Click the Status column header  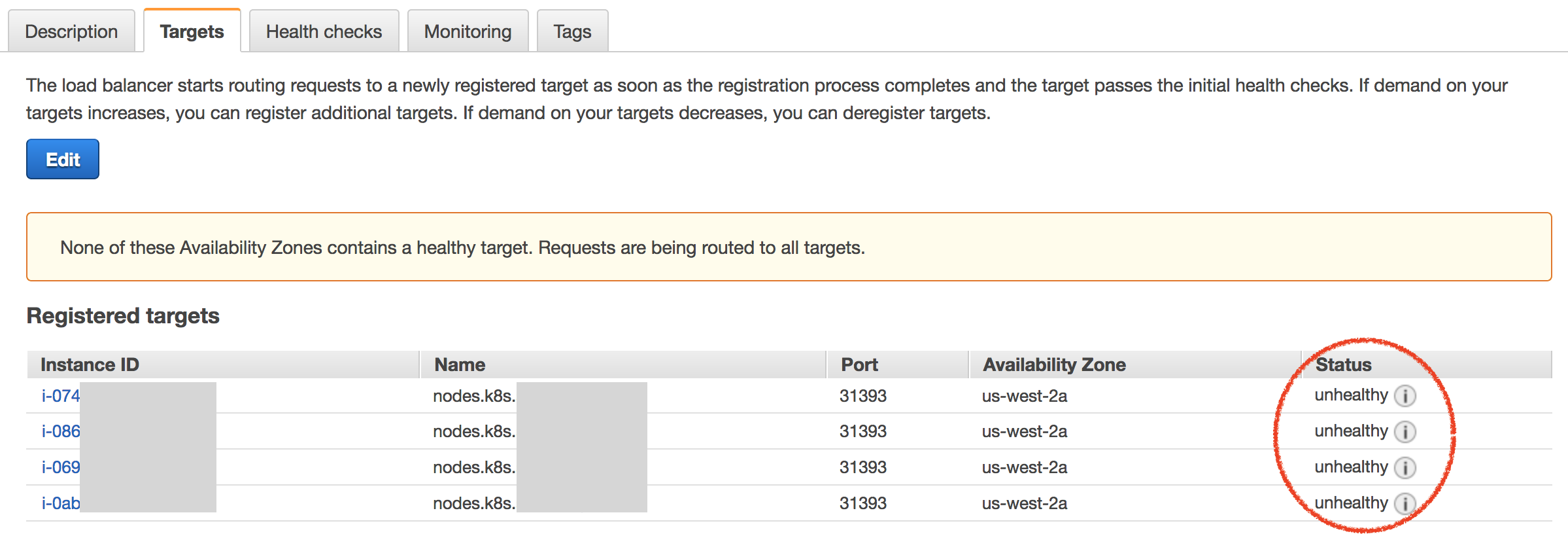[1427, 365]
